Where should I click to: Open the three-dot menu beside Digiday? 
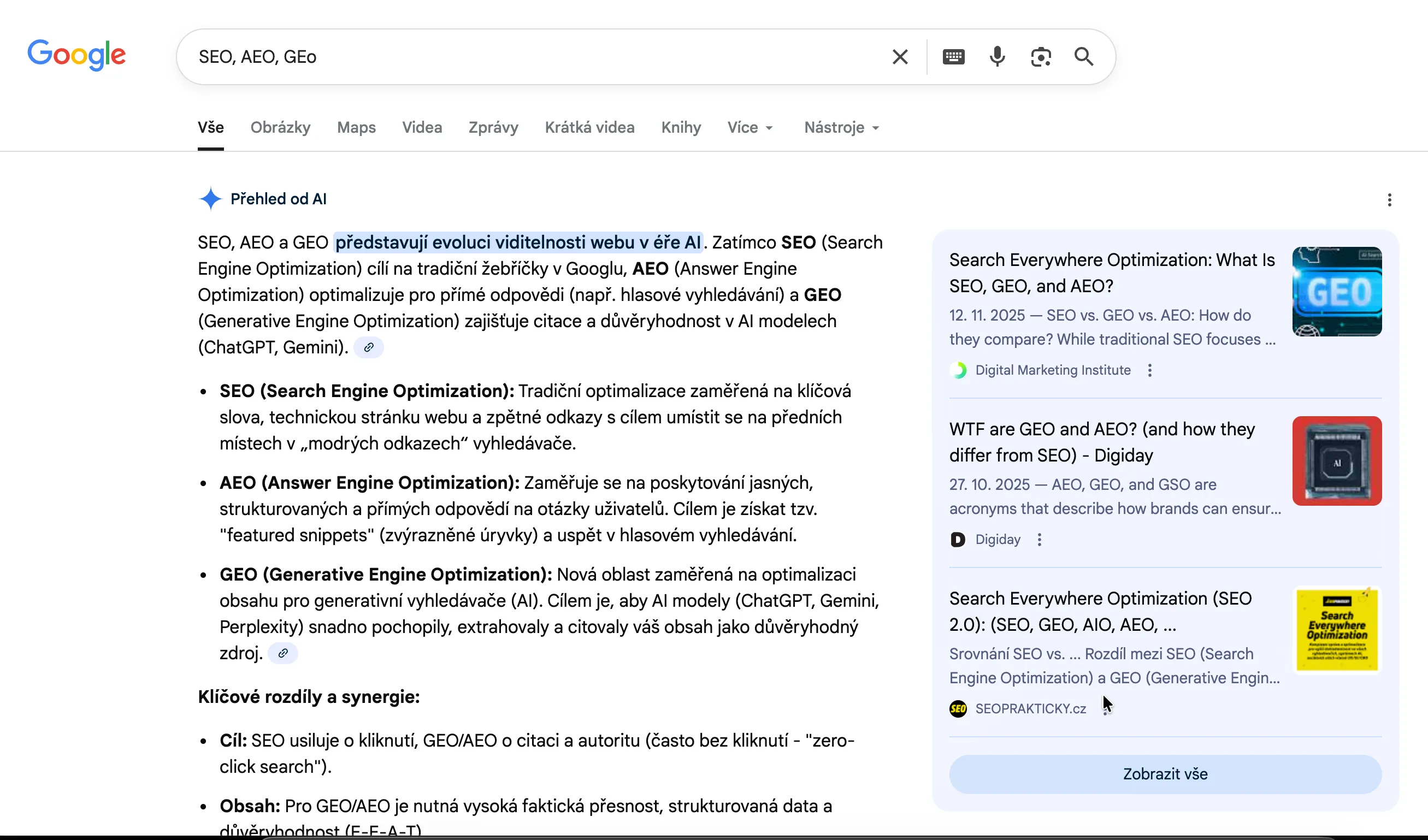click(x=1040, y=539)
